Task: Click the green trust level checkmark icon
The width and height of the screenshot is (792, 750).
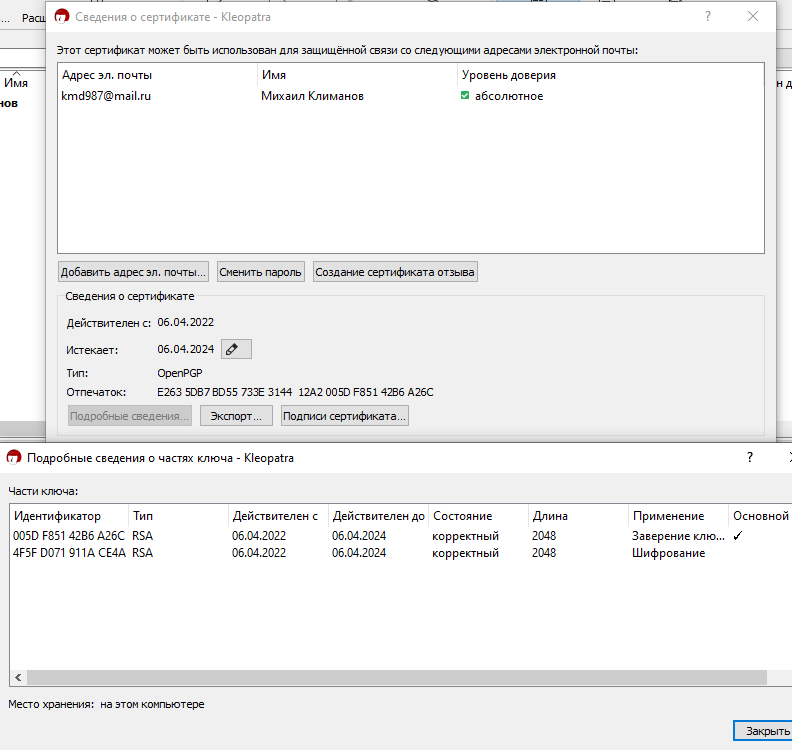Action: (465, 95)
